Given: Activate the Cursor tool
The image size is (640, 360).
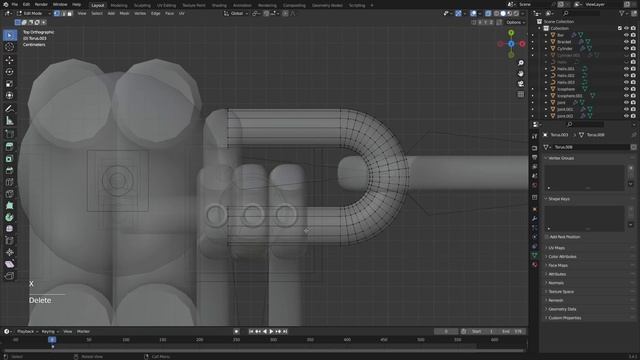Looking at the screenshot, I should point(9,47).
